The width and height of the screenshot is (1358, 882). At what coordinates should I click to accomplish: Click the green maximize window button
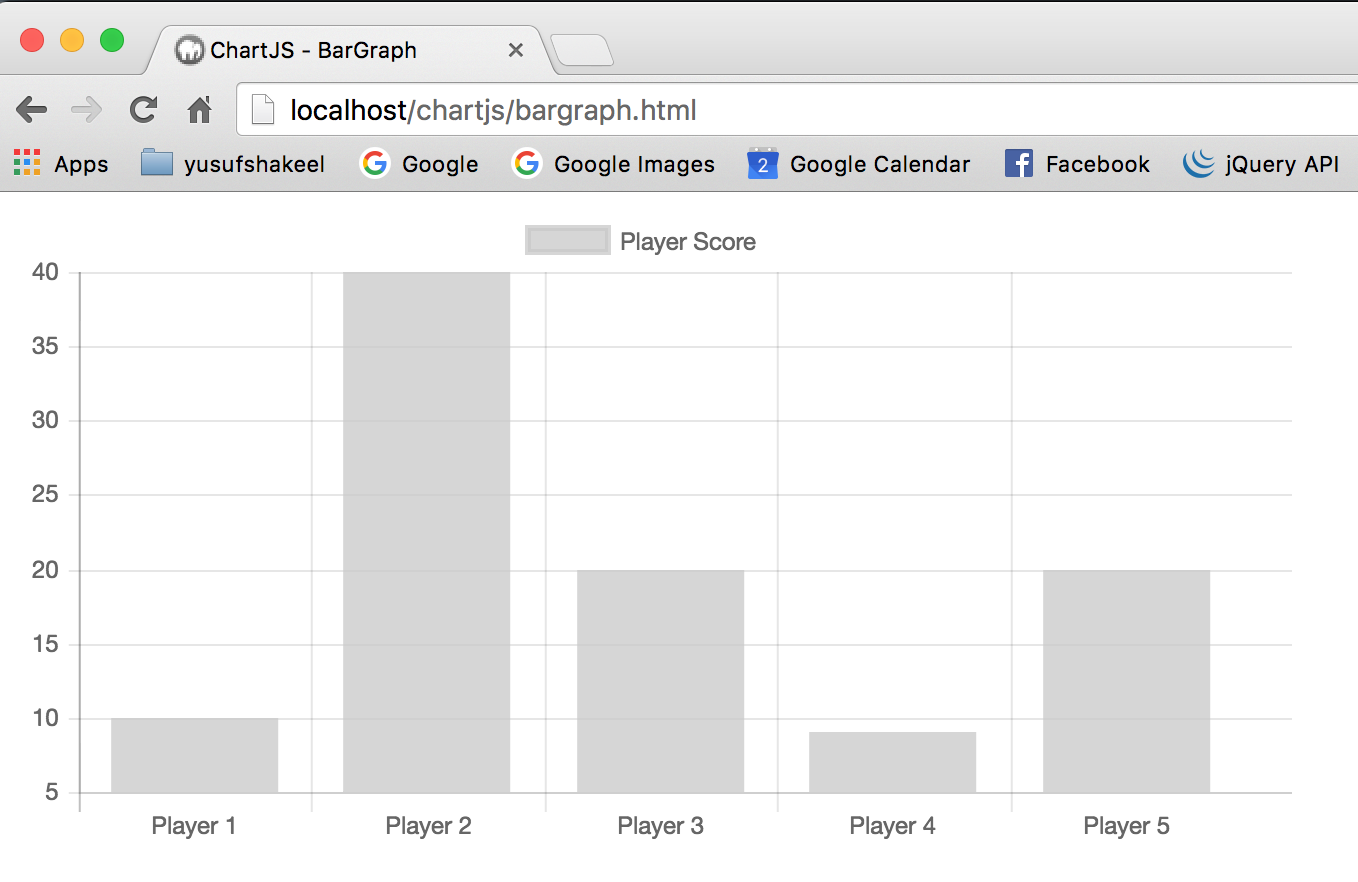pos(112,40)
